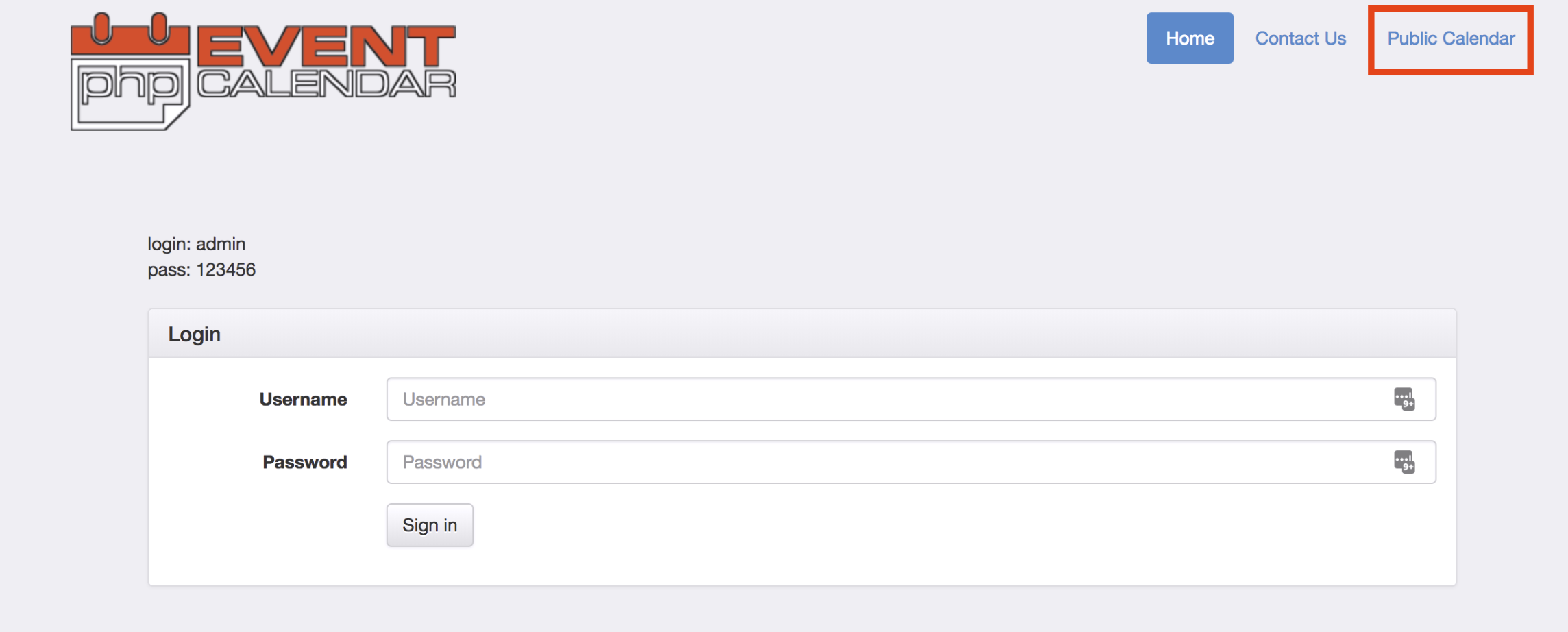The image size is (1568, 632).
Task: Click the 'login: admin' hint text
Action: click(x=197, y=244)
